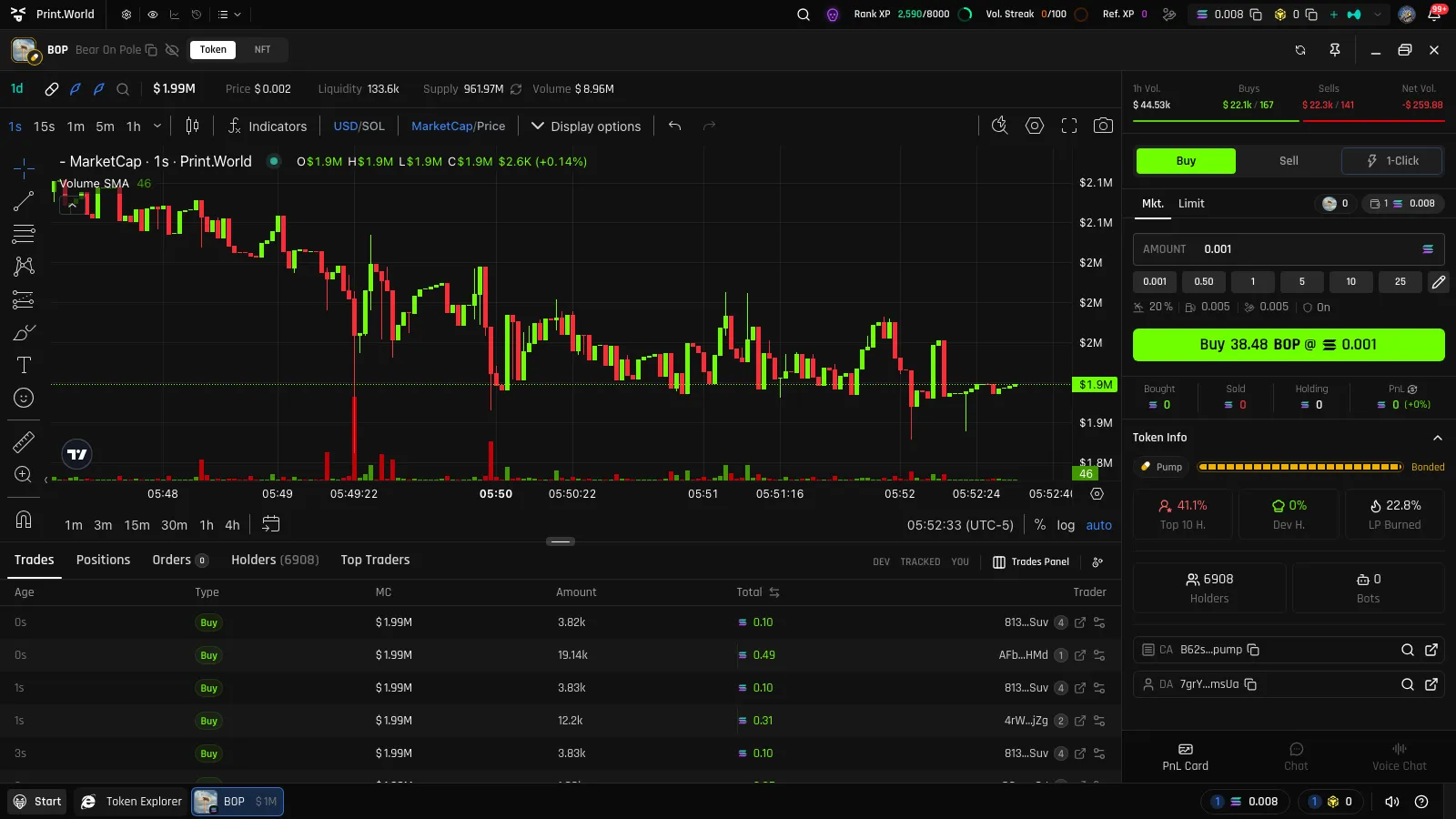Switch to Token view
The width and height of the screenshot is (1456, 819).
[213, 50]
